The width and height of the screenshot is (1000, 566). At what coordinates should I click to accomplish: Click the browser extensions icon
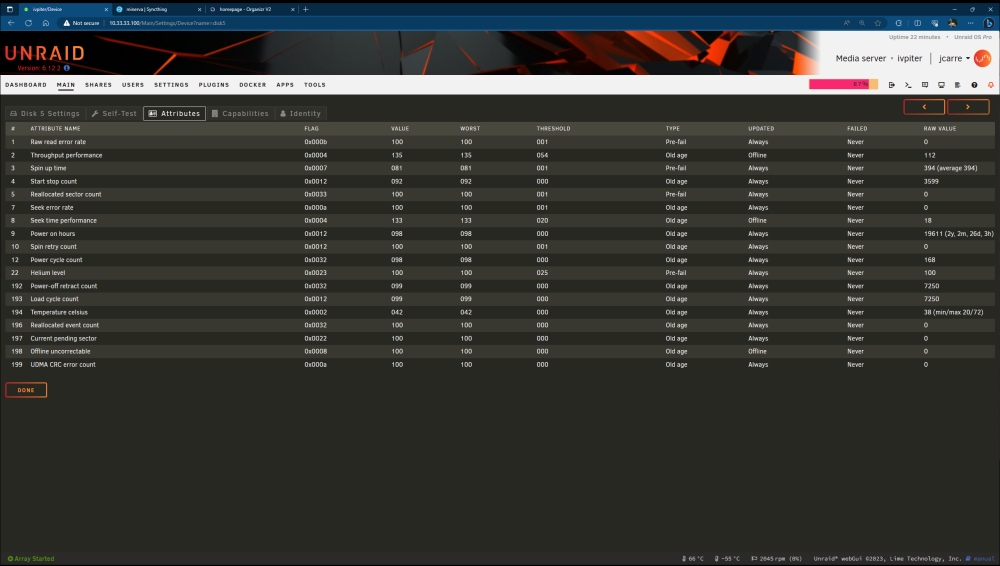click(899, 23)
